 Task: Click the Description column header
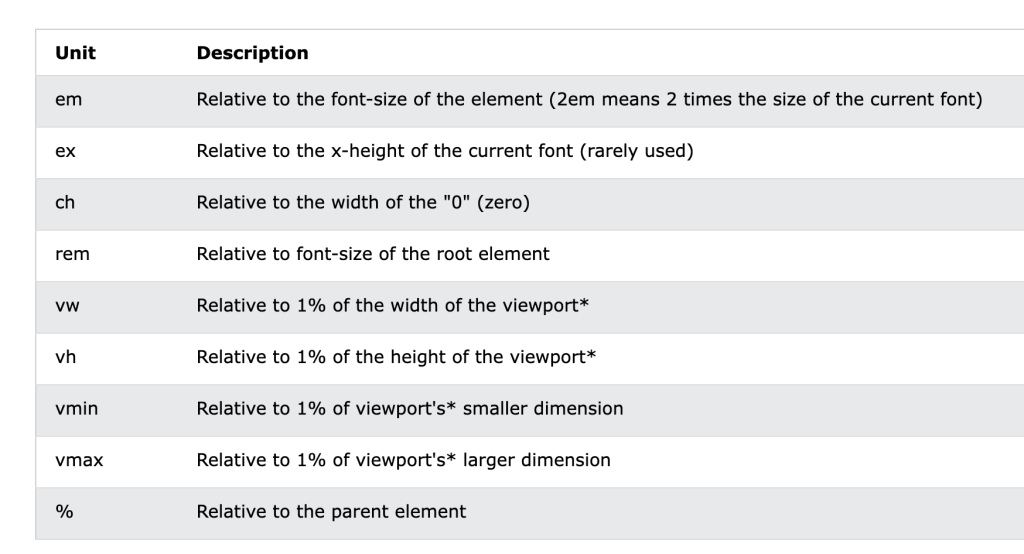tap(252, 53)
